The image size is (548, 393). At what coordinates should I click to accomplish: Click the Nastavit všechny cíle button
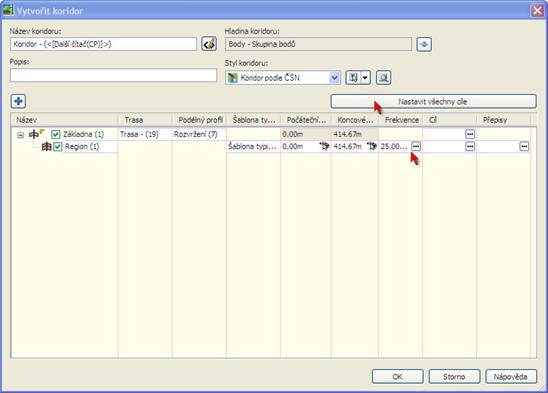(x=433, y=102)
